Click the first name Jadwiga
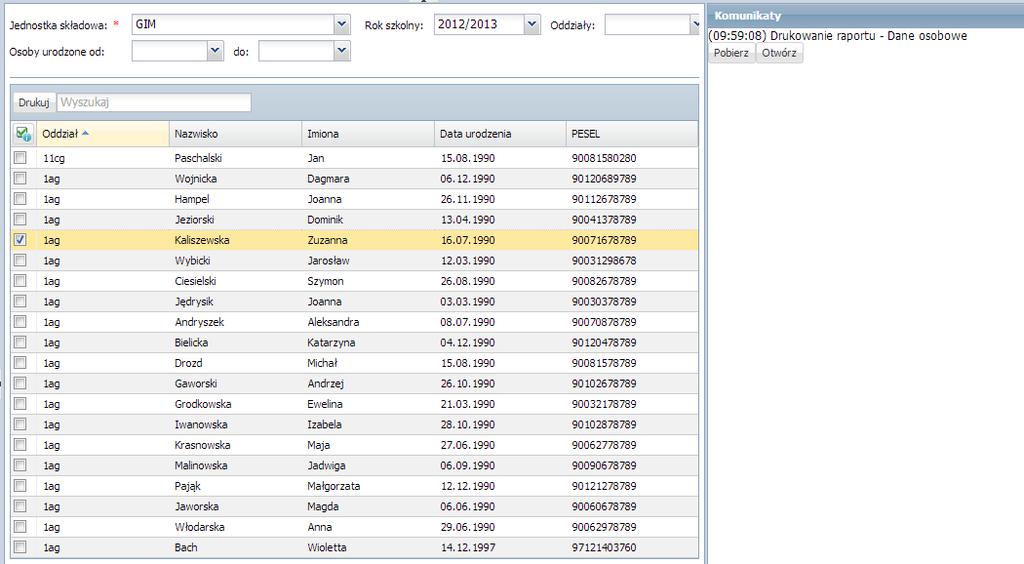 [x=327, y=465]
